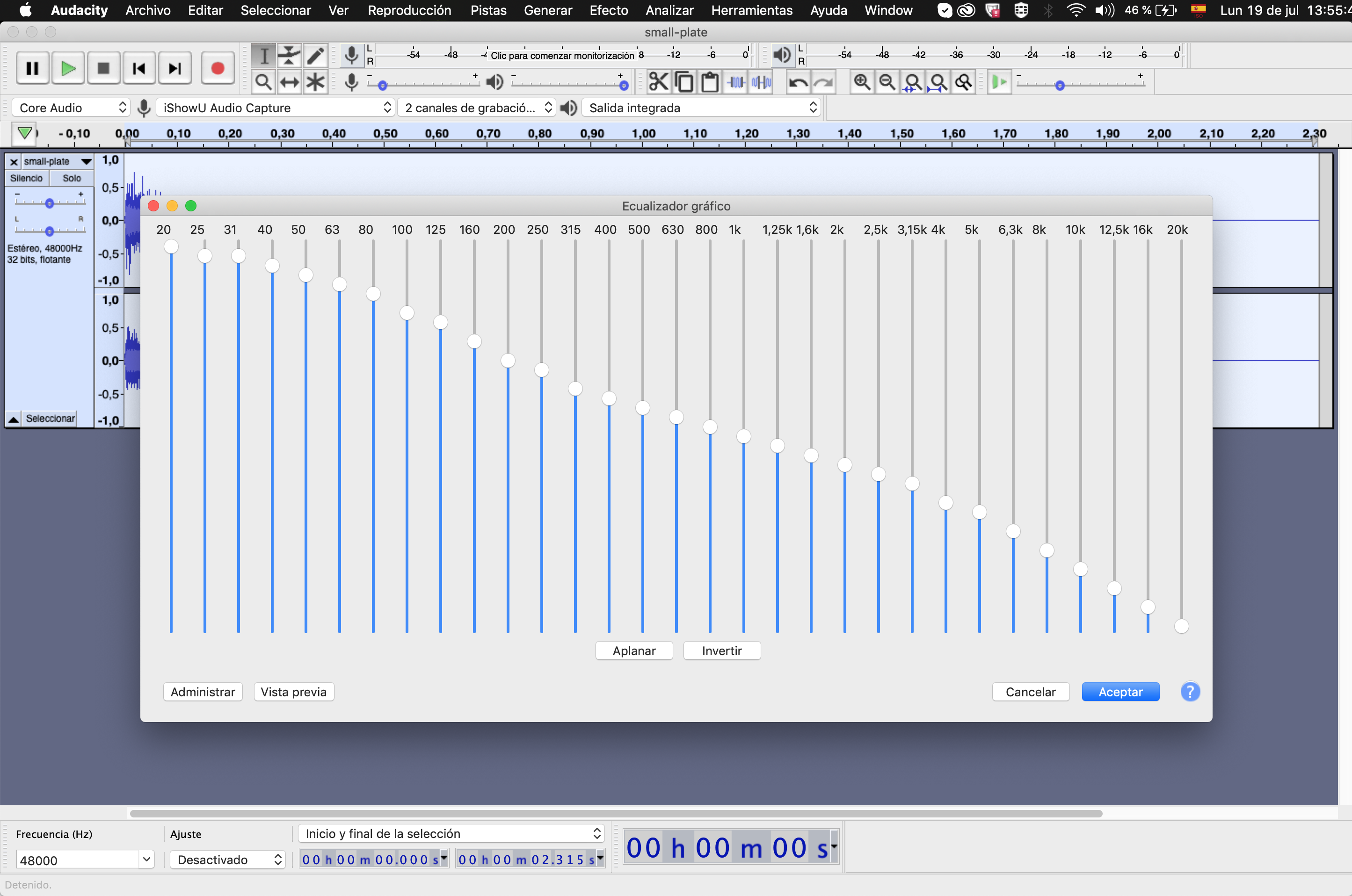Click the Wi-Fi icon in menu bar
Viewport: 1352px width, 896px height.
tap(1076, 10)
